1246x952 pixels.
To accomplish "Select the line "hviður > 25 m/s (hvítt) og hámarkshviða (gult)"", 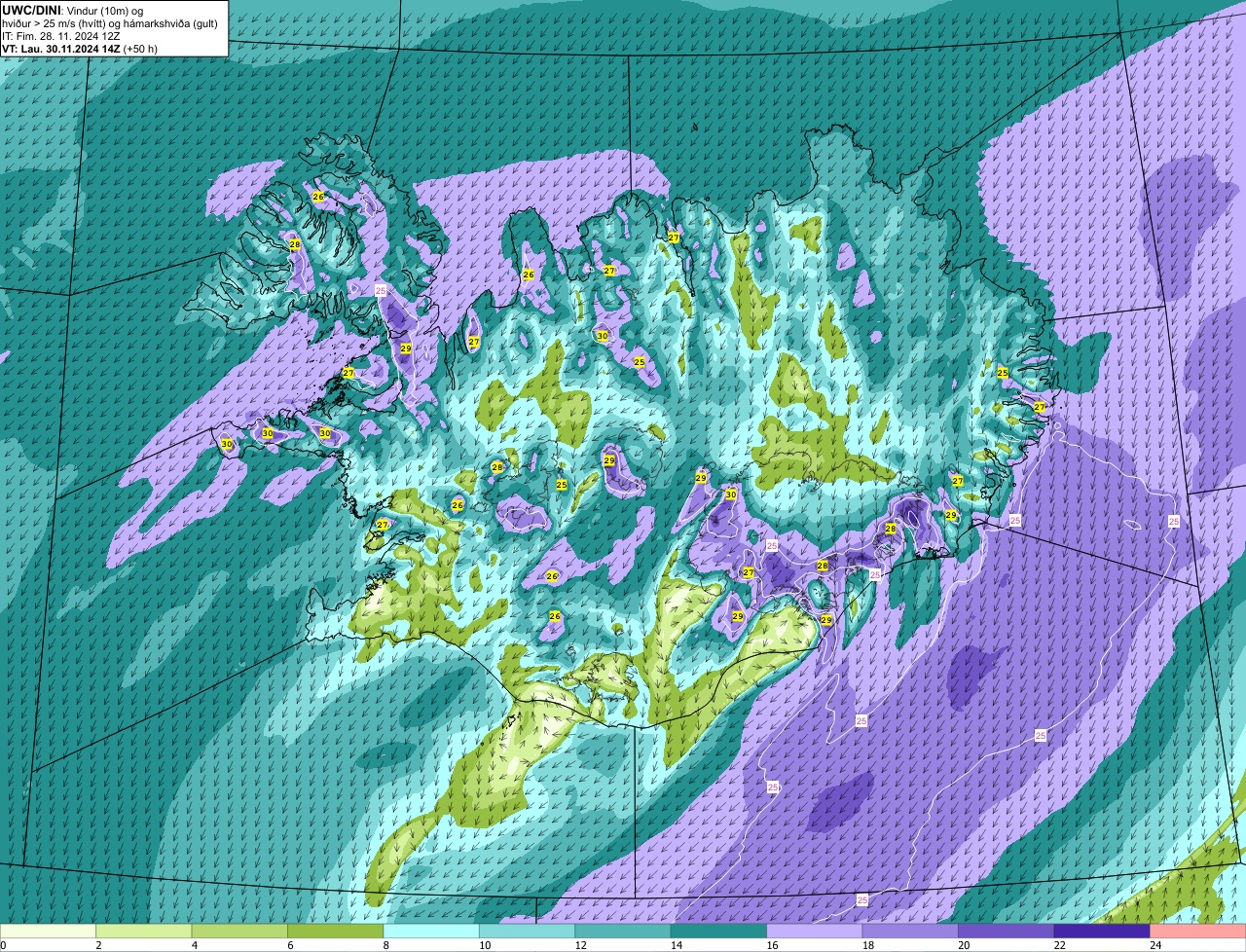I will tap(110, 23).
